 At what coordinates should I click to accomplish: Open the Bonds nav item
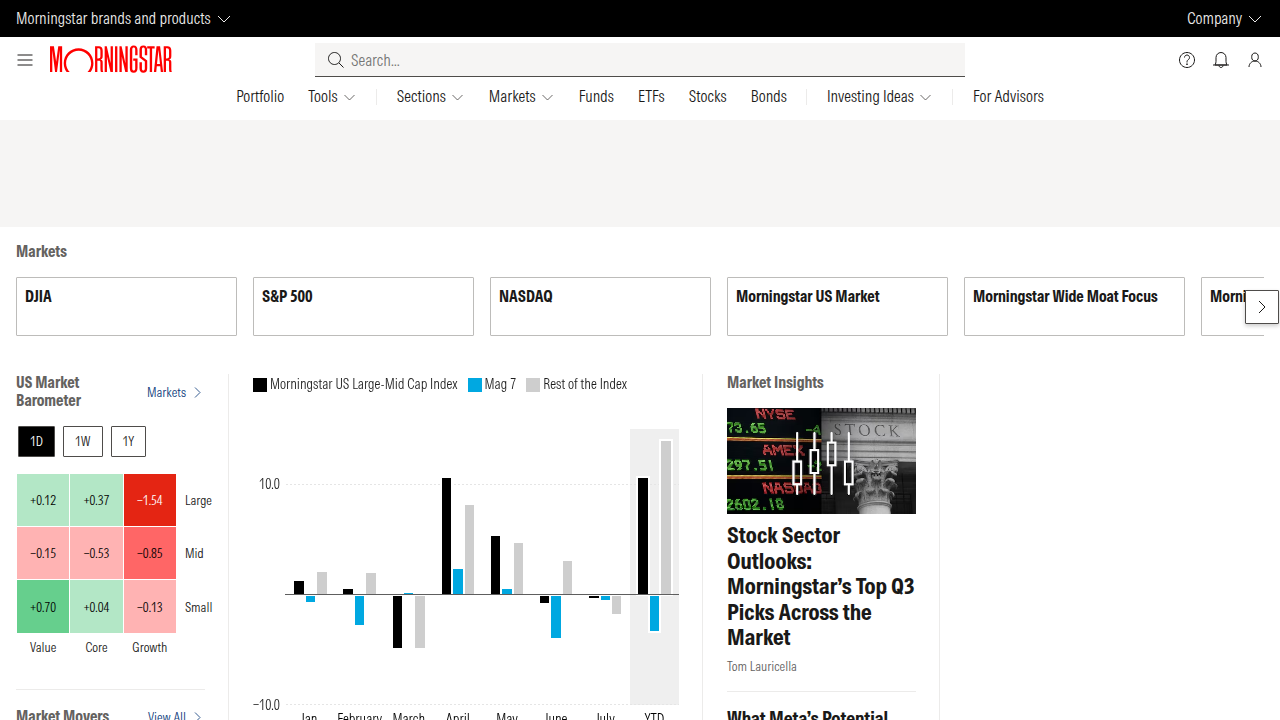click(769, 97)
